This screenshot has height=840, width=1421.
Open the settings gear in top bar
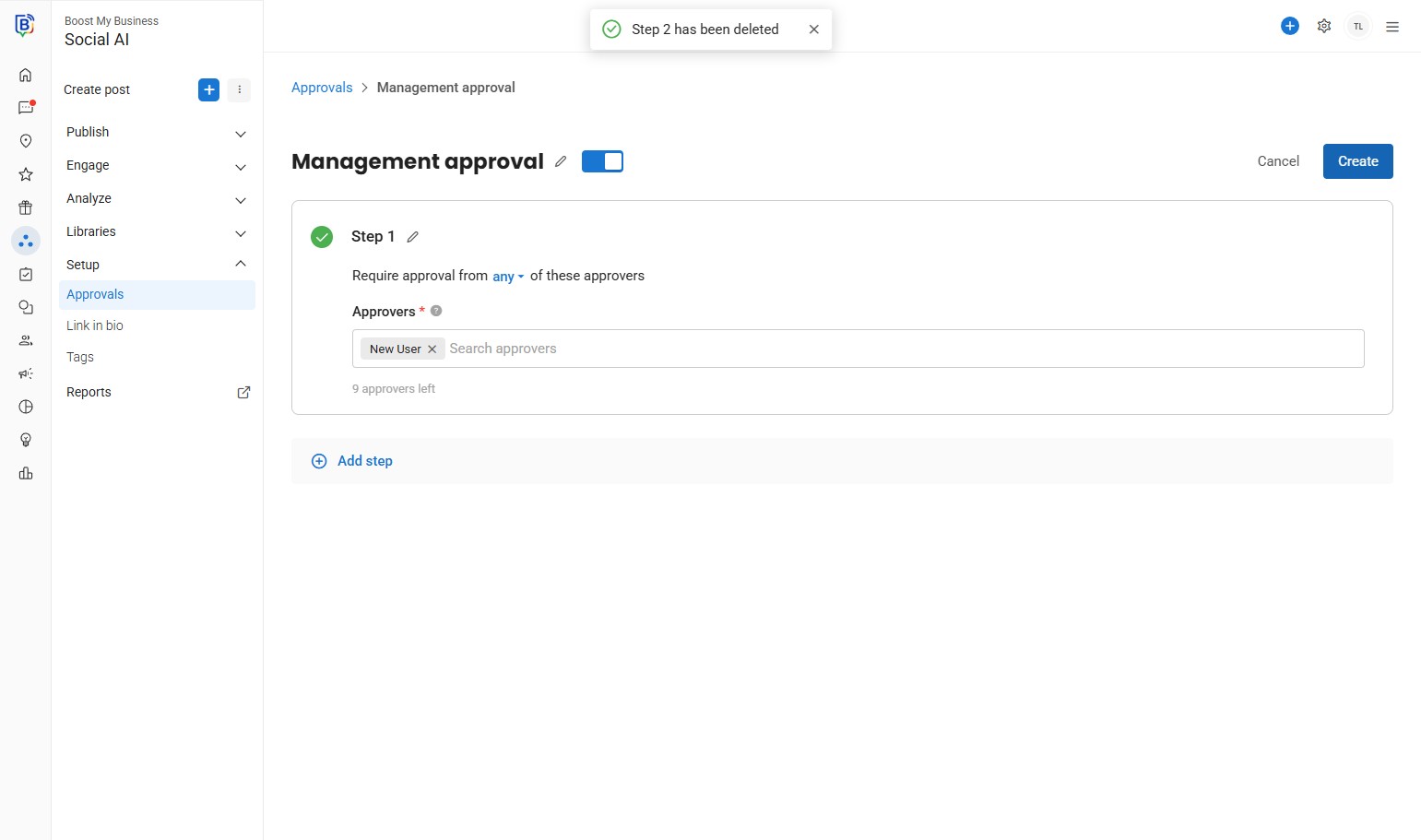coord(1324,26)
